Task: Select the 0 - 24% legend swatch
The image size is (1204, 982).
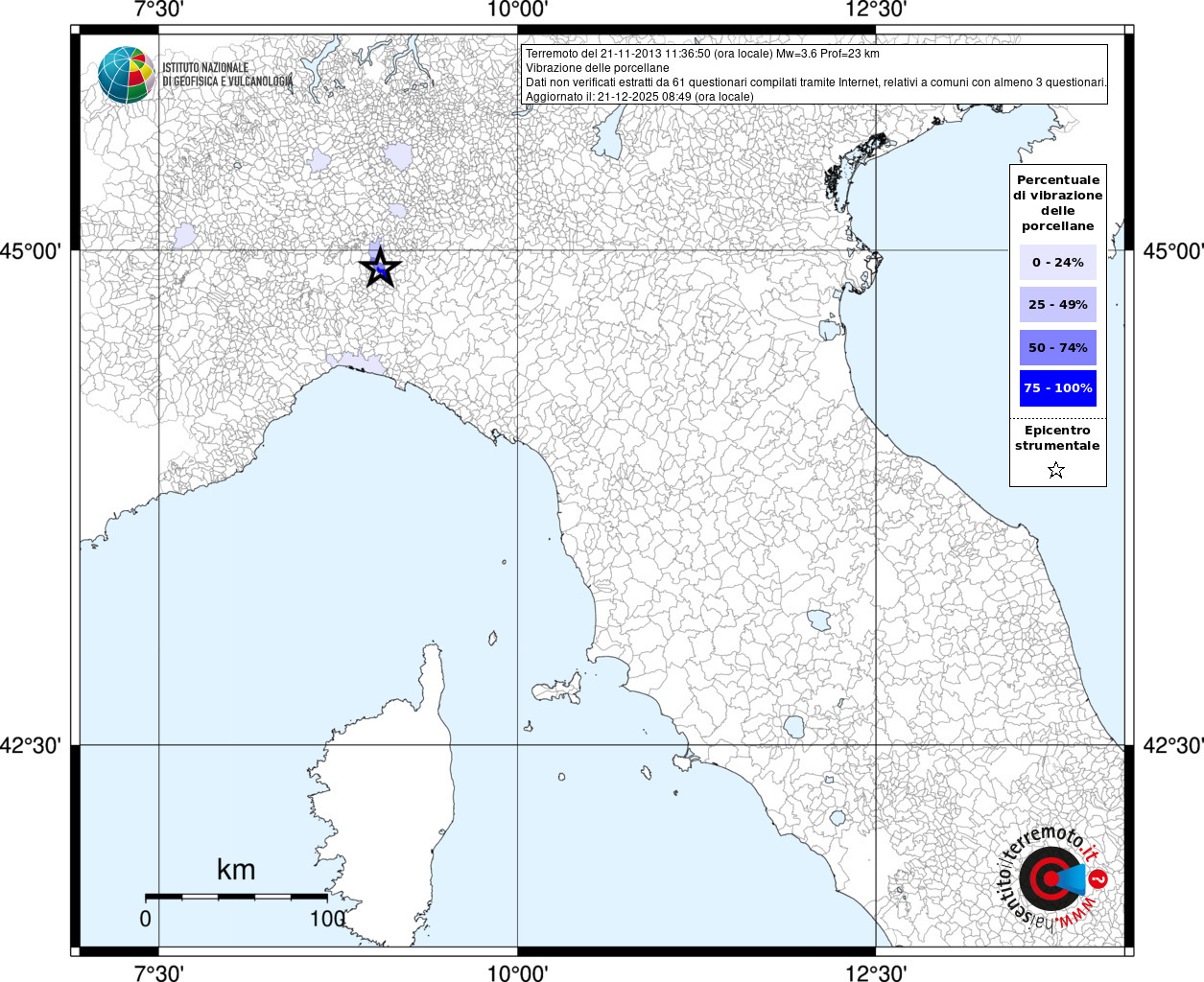Action: [x=1058, y=262]
